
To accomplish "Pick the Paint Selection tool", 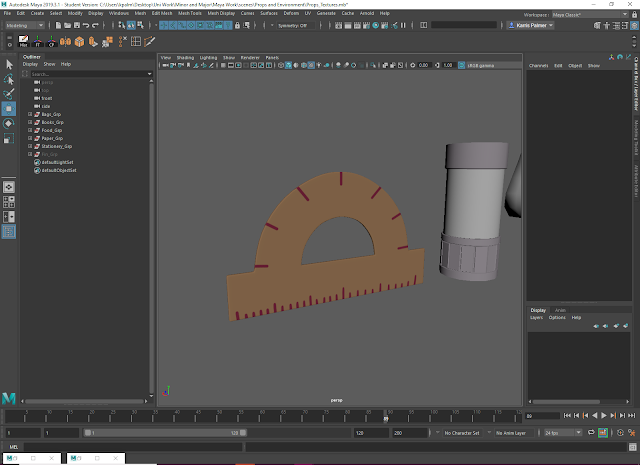I will pyautogui.click(x=9, y=93).
